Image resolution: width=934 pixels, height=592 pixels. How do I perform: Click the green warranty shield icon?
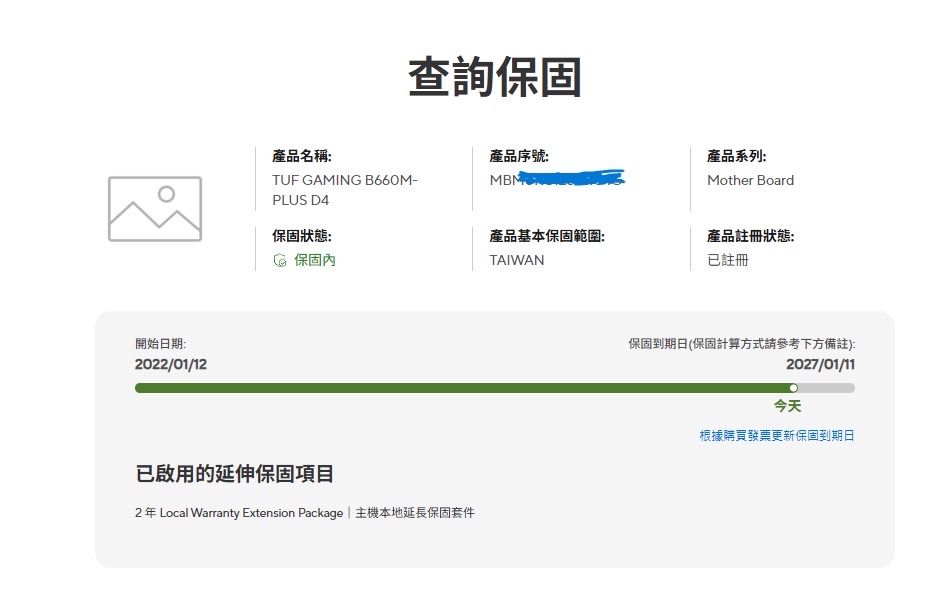(279, 260)
